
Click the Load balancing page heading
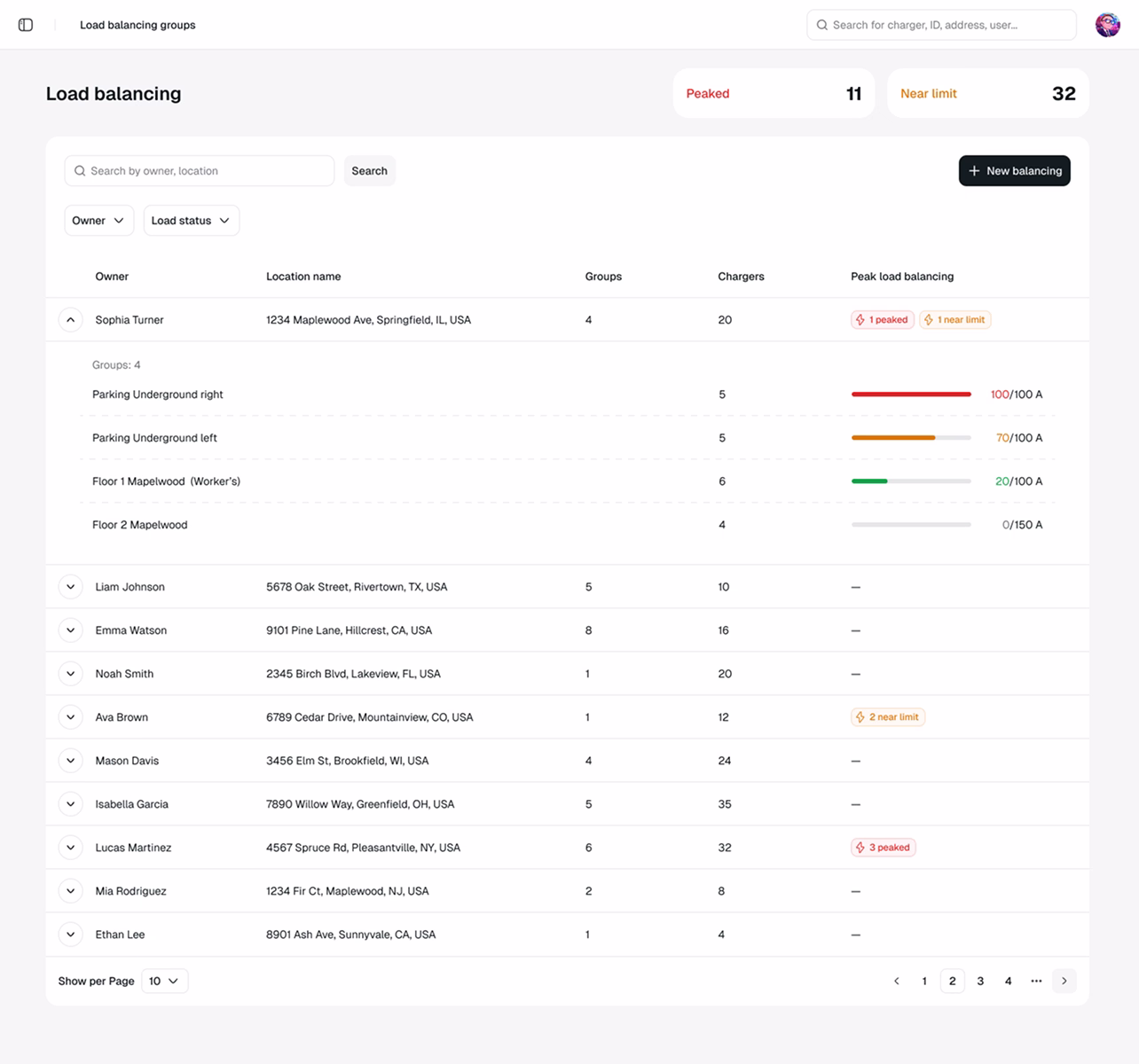(114, 94)
